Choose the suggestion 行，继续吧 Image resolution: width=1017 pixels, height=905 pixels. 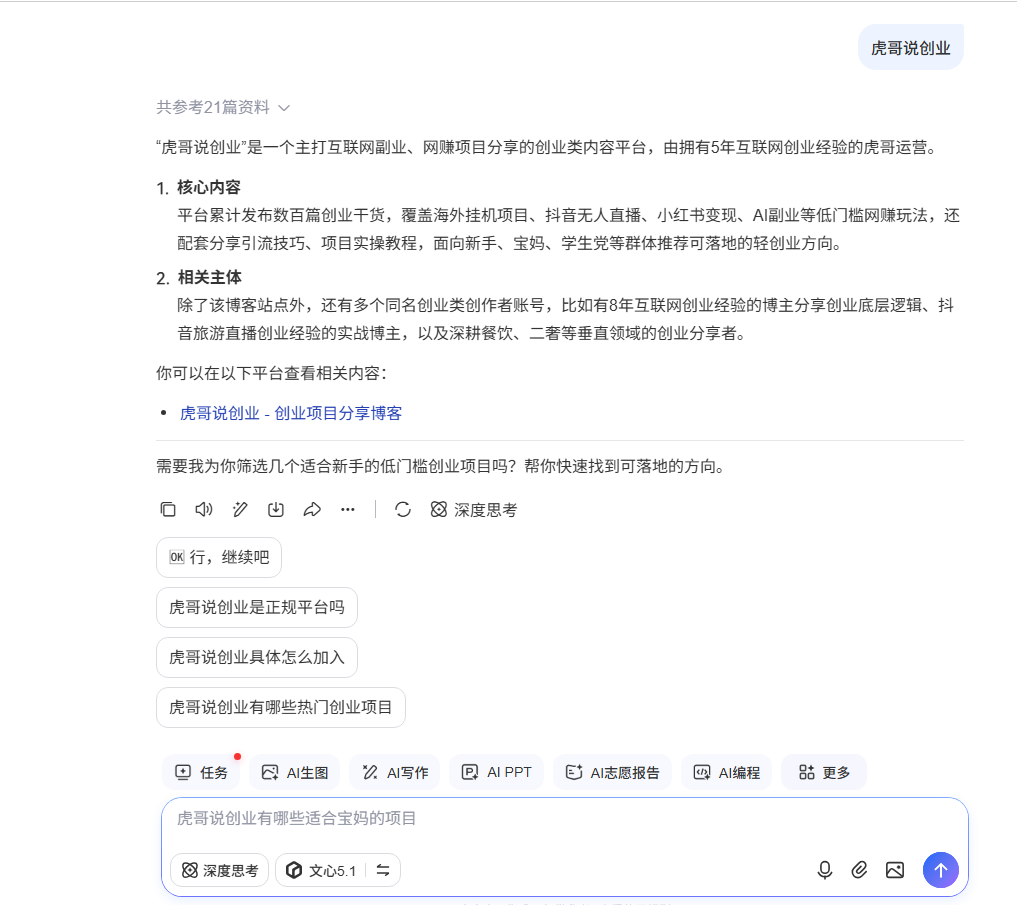[219, 557]
